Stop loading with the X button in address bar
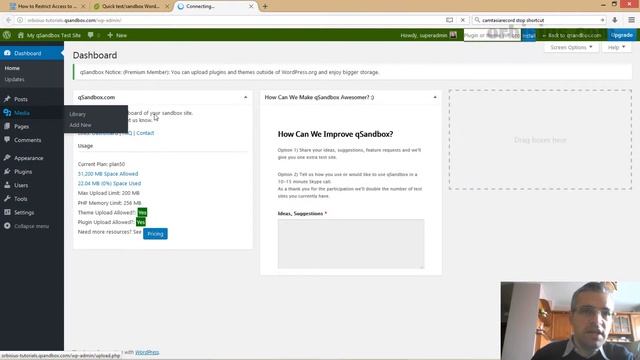The image size is (640, 360). pos(463,20)
